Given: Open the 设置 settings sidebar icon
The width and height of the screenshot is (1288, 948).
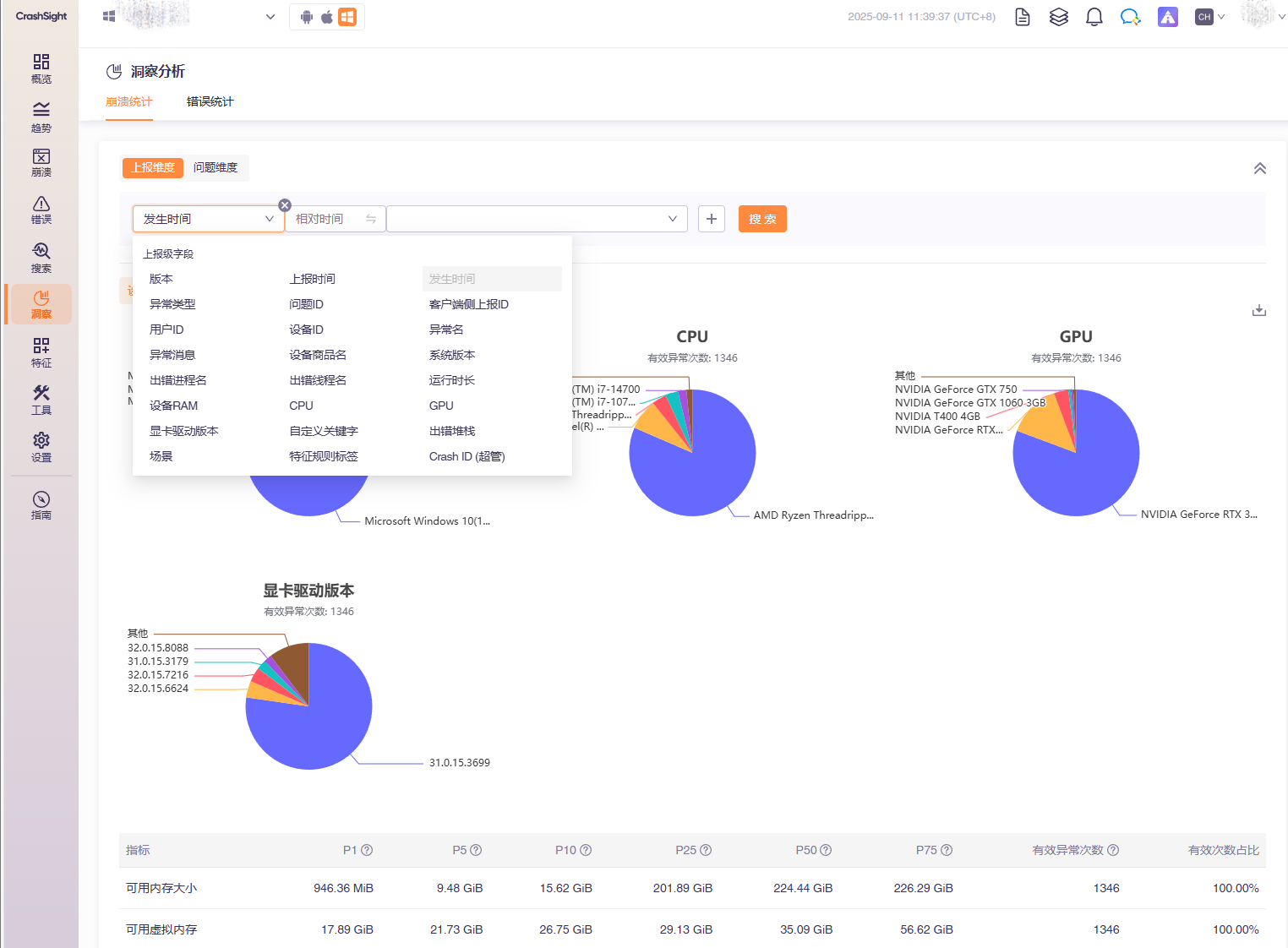Looking at the screenshot, I should (x=41, y=446).
